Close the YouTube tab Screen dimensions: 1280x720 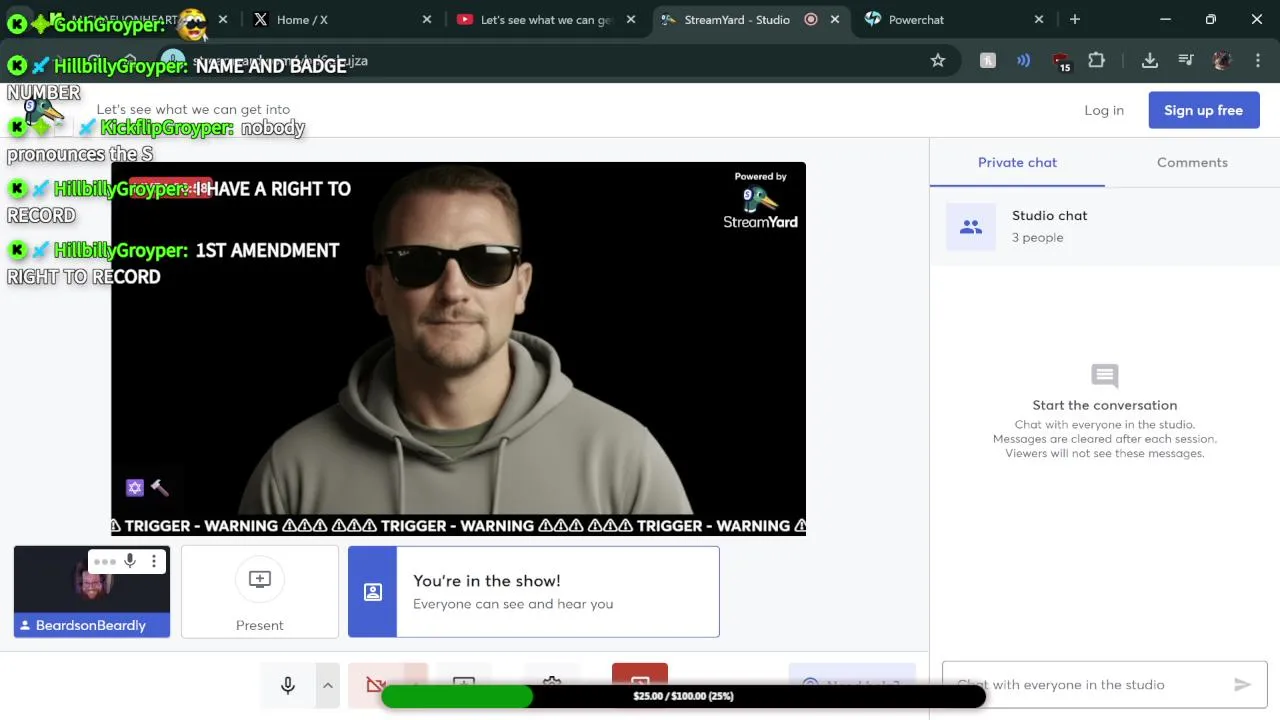(631, 19)
